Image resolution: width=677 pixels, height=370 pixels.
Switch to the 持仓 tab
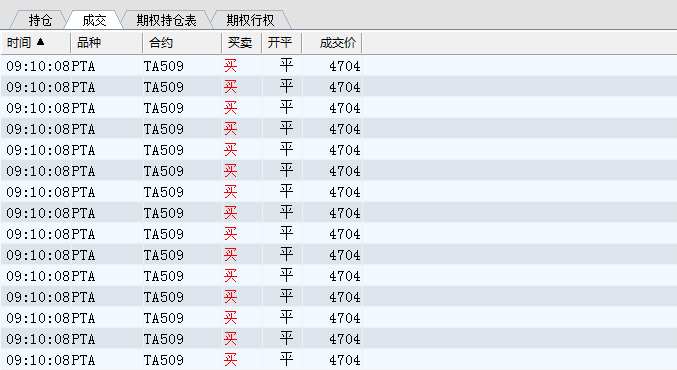click(40, 20)
